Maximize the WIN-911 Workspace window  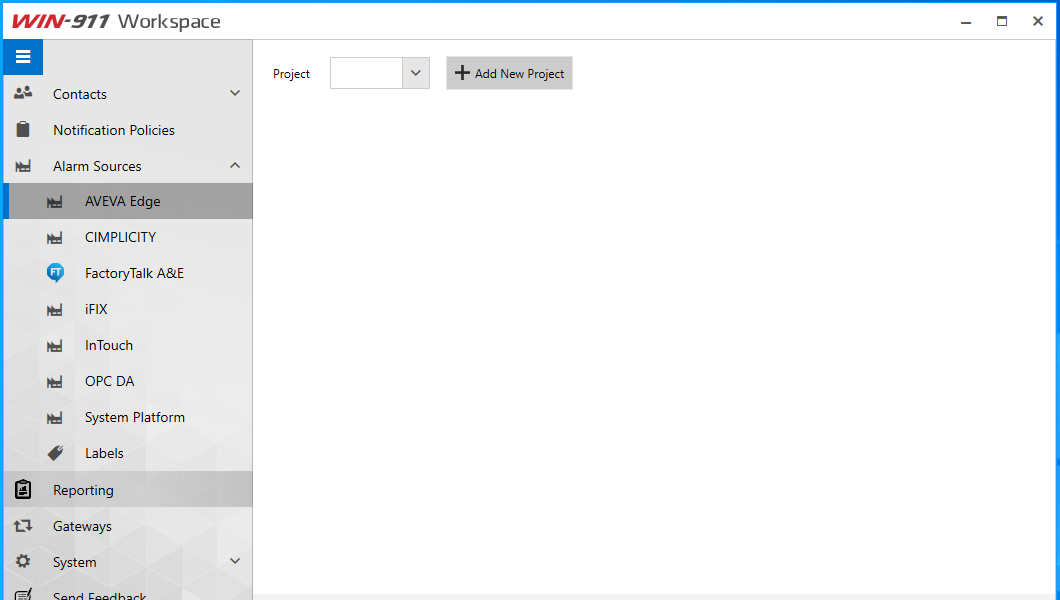tap(1002, 22)
